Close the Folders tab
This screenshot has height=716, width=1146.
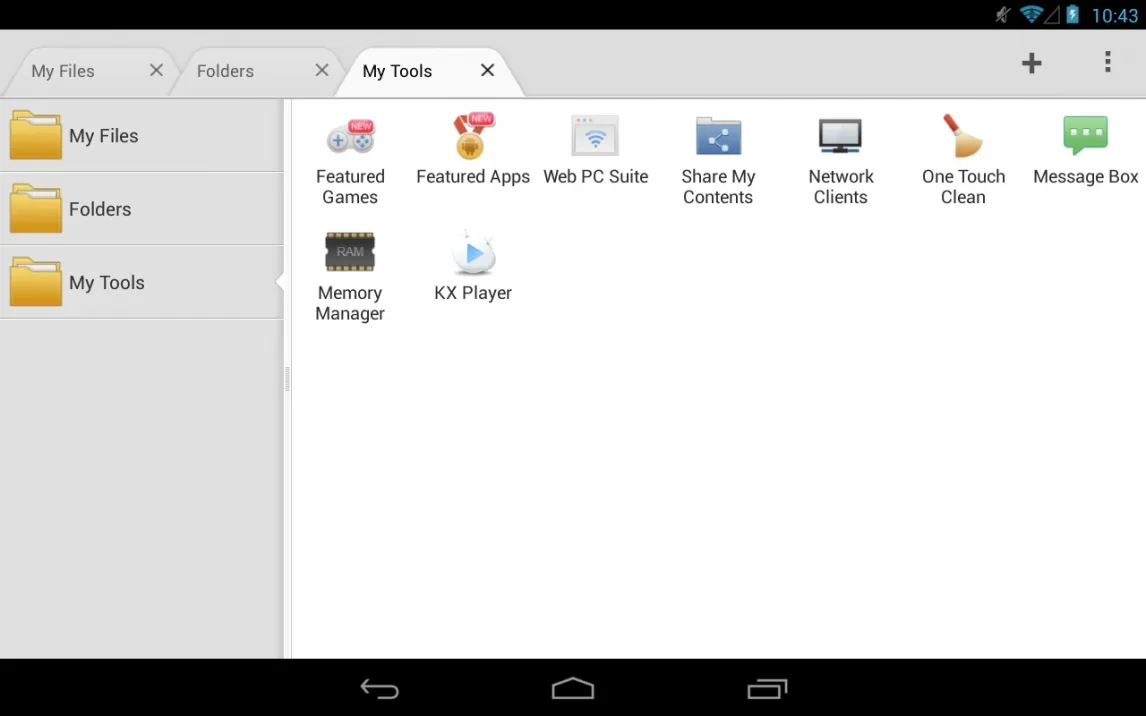click(322, 70)
